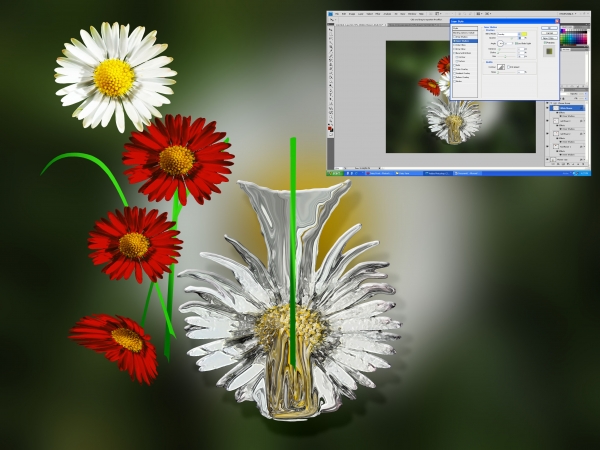Enable the Inner Glow style checkbox

455,49
